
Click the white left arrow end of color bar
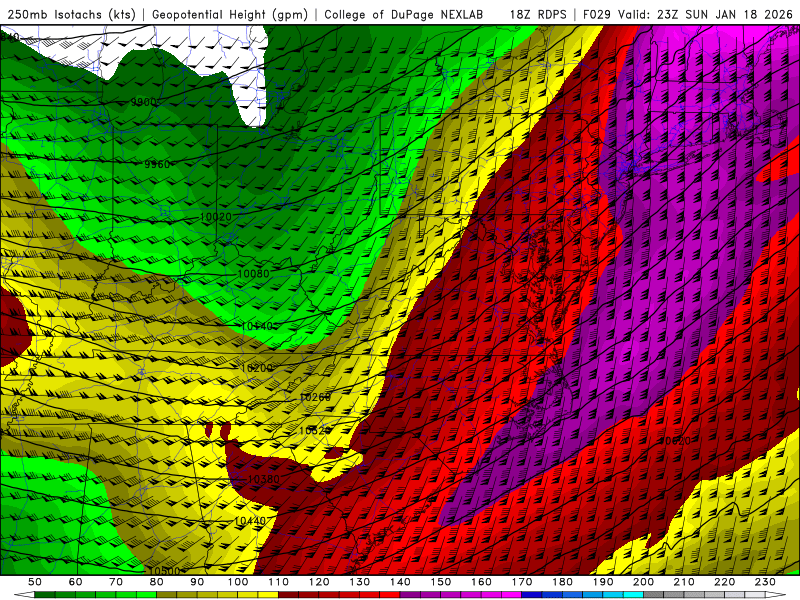(24, 595)
